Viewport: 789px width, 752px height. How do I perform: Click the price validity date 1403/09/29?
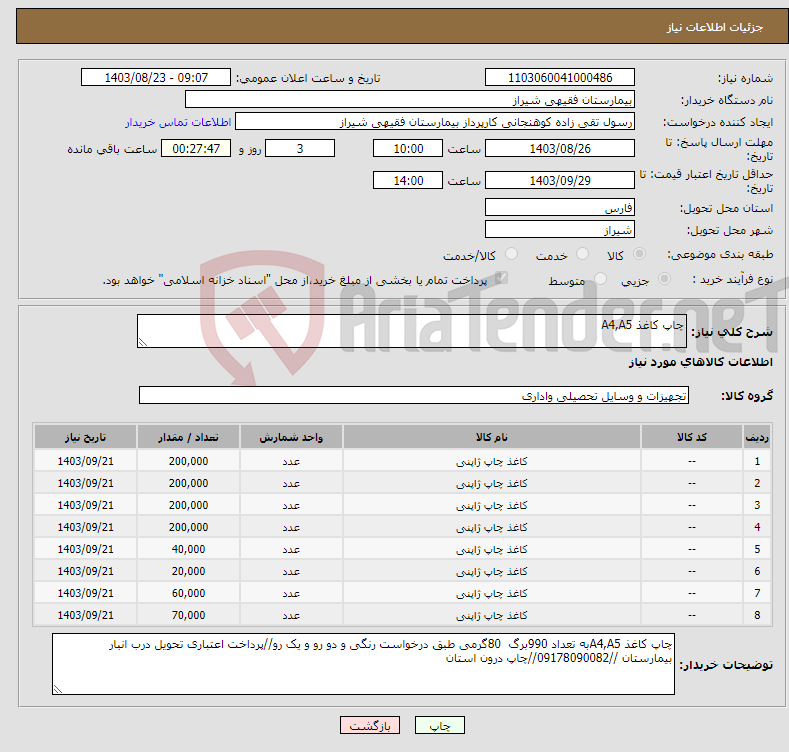click(560, 180)
